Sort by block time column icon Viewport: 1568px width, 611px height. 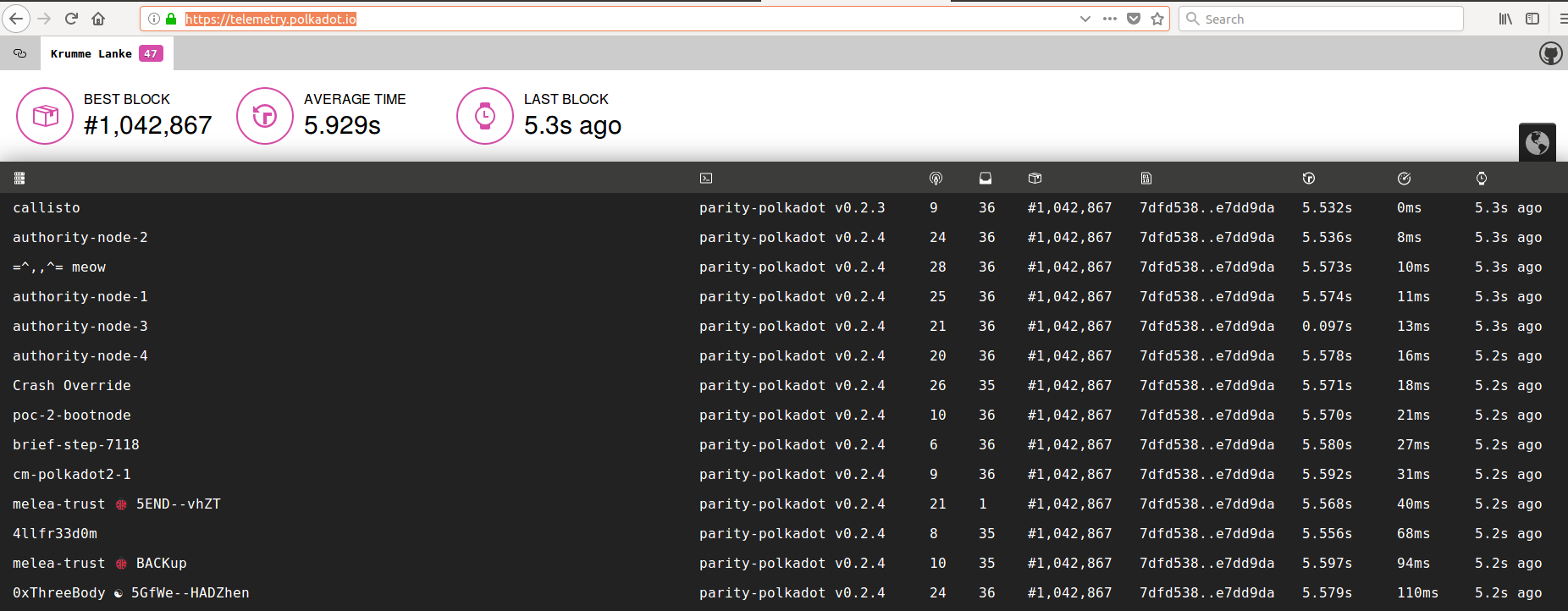coord(1309,178)
